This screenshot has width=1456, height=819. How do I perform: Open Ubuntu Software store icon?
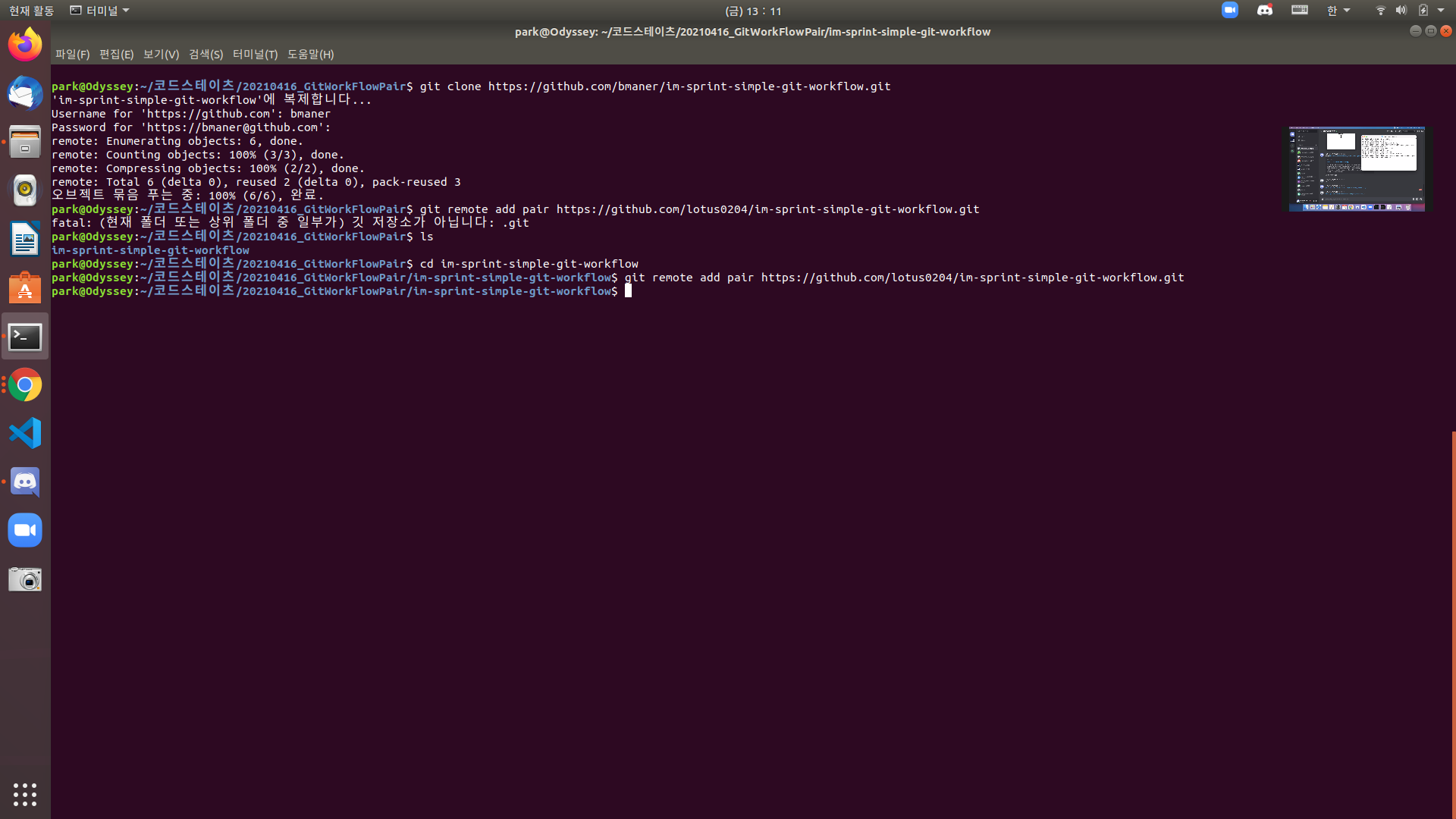click(x=25, y=288)
